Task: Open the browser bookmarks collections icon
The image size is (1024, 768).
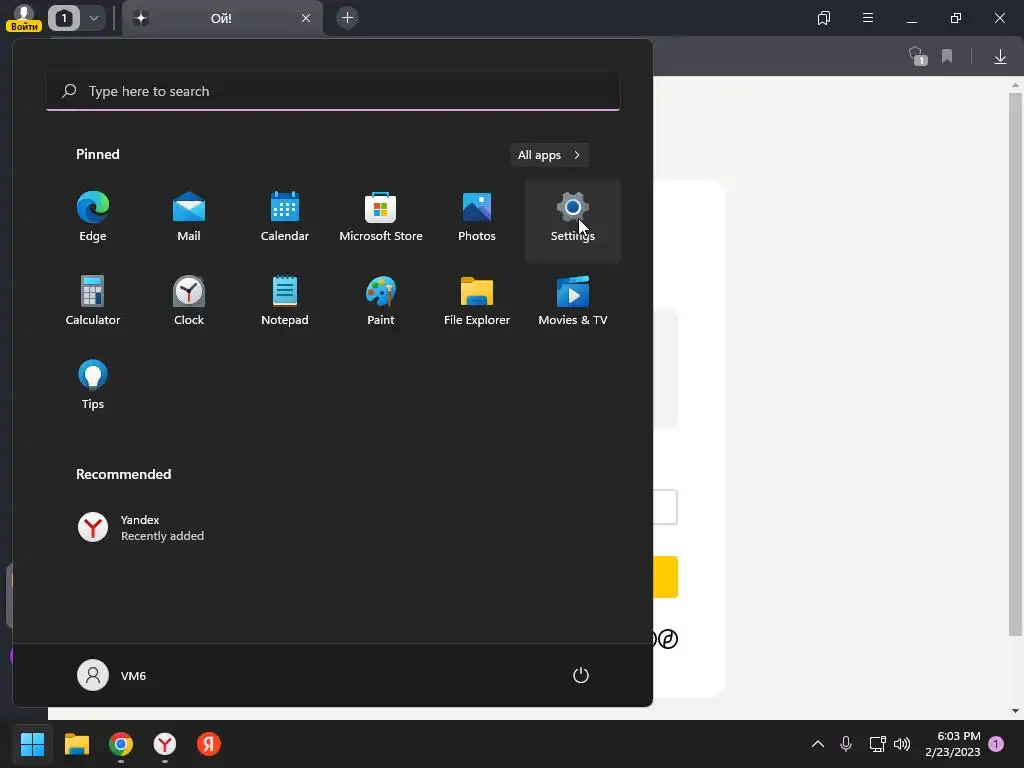Action: (x=824, y=18)
